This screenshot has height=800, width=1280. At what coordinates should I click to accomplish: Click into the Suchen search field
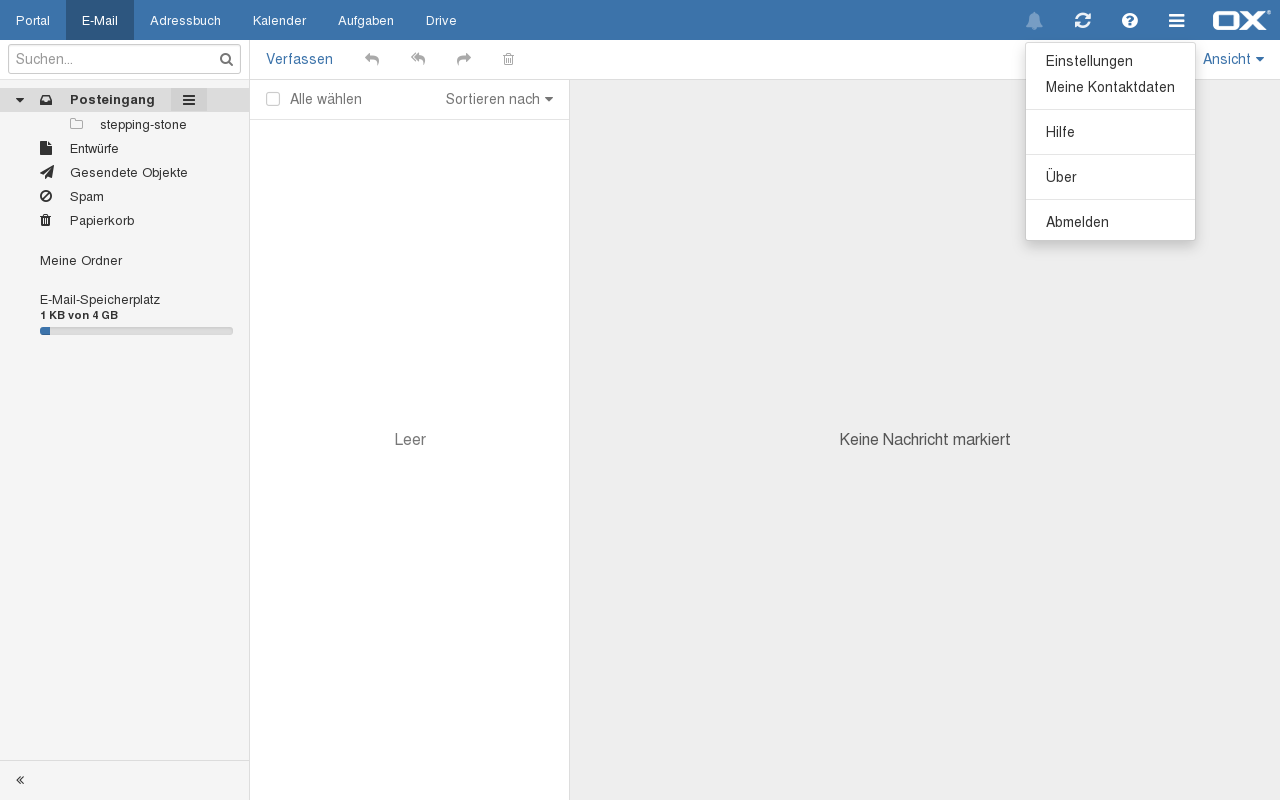pyautogui.click(x=112, y=60)
